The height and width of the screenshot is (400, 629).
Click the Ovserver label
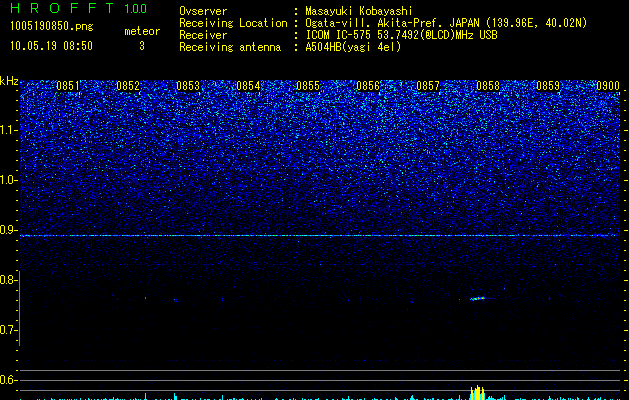coord(203,11)
